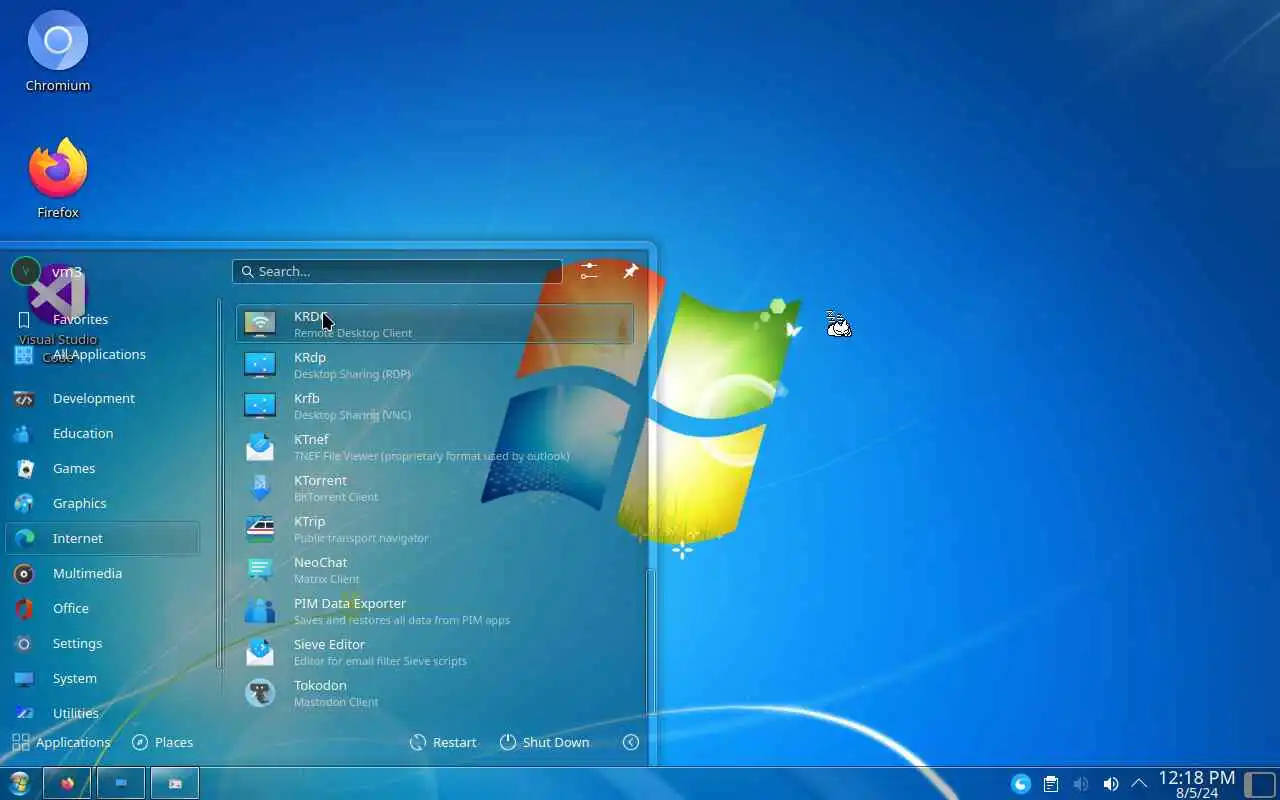Select All Applications category

103,354
